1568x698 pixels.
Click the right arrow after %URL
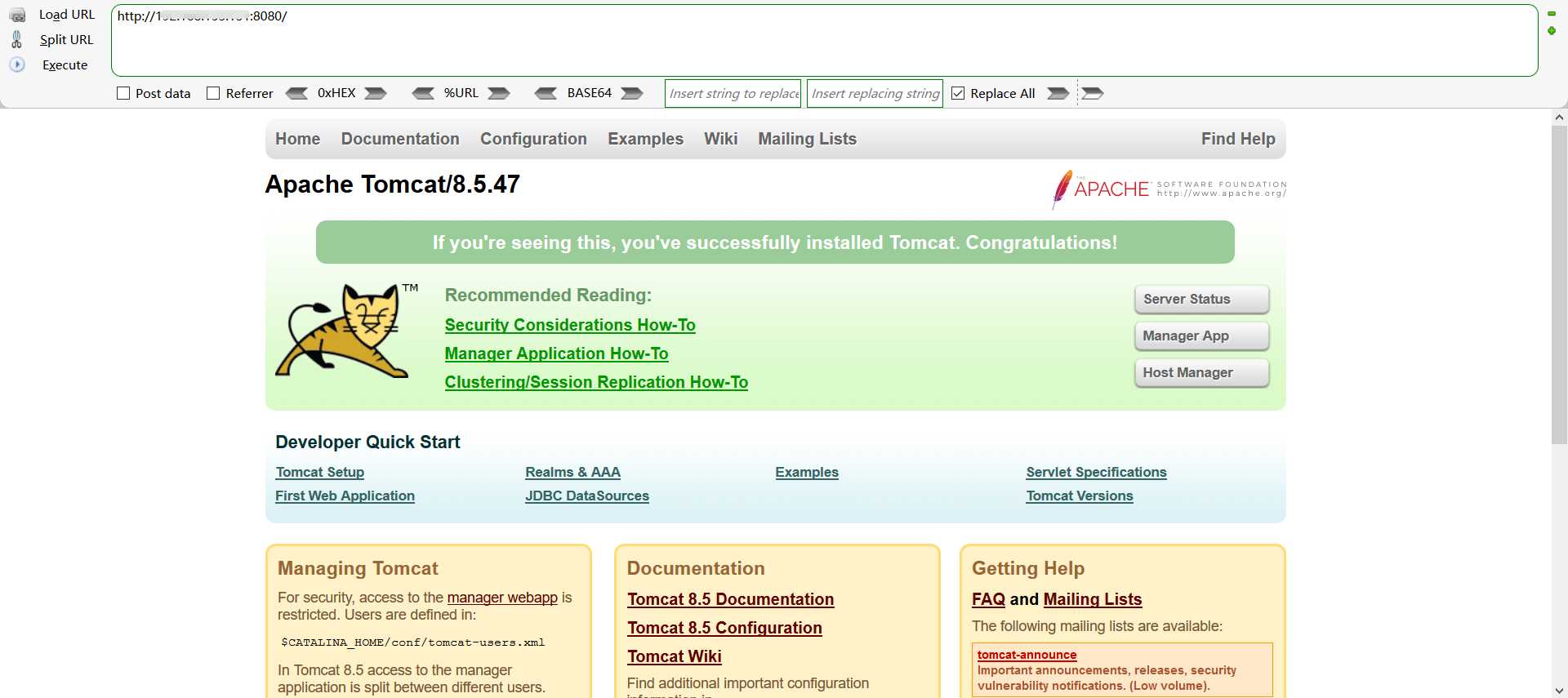point(499,93)
